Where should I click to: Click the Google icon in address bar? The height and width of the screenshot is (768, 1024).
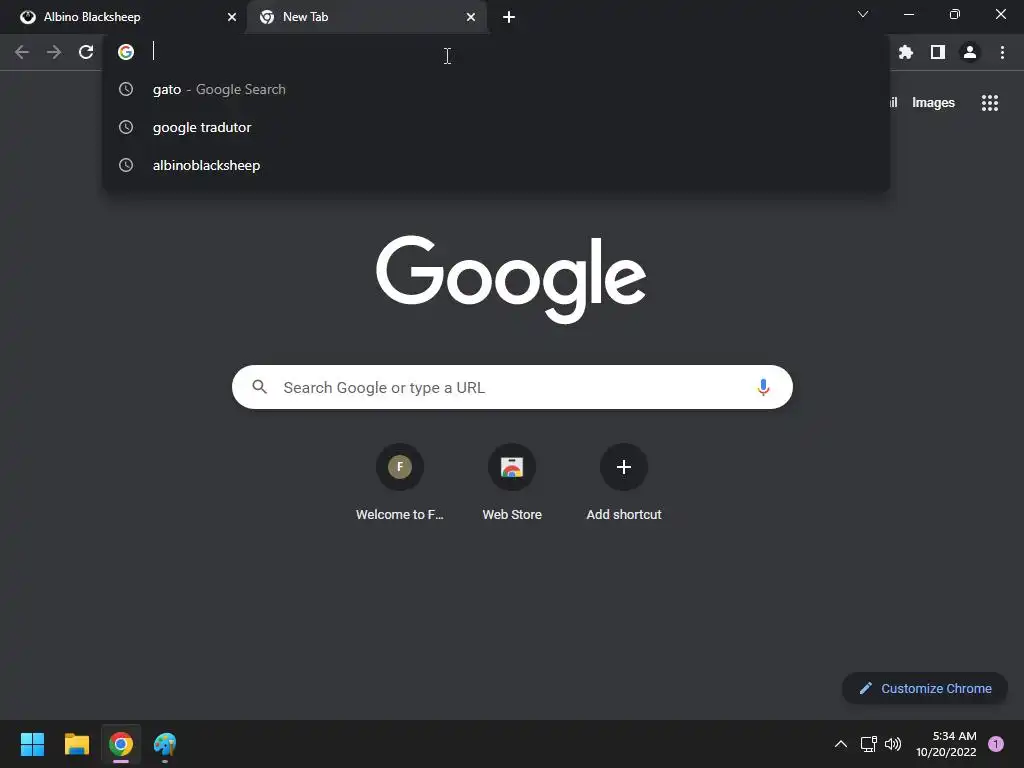click(x=126, y=52)
